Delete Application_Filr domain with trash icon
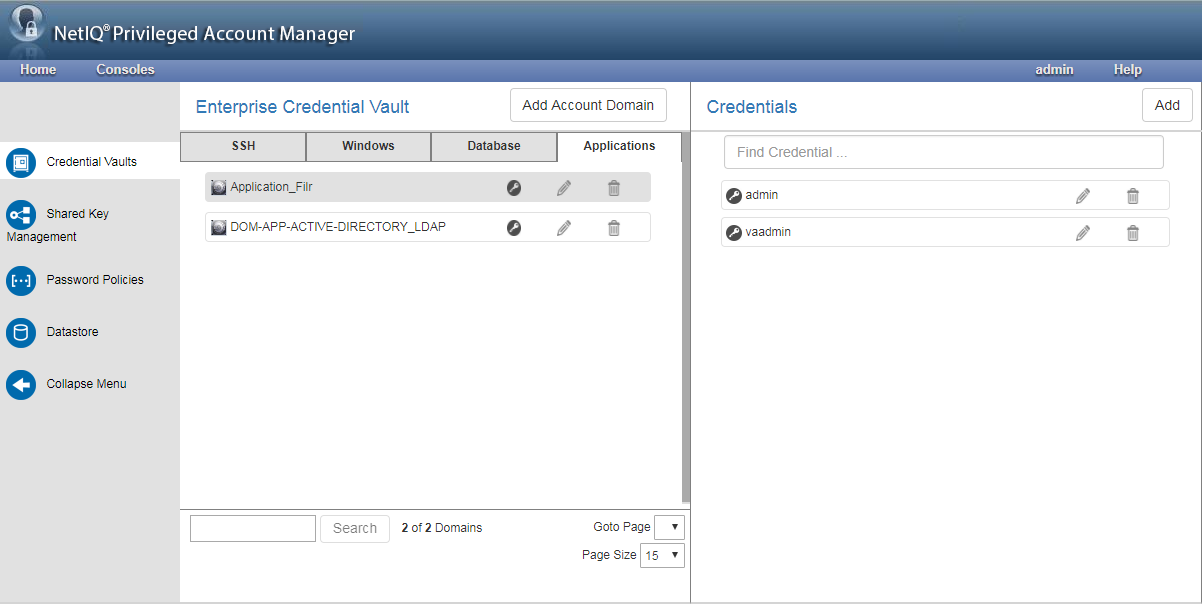 [614, 187]
